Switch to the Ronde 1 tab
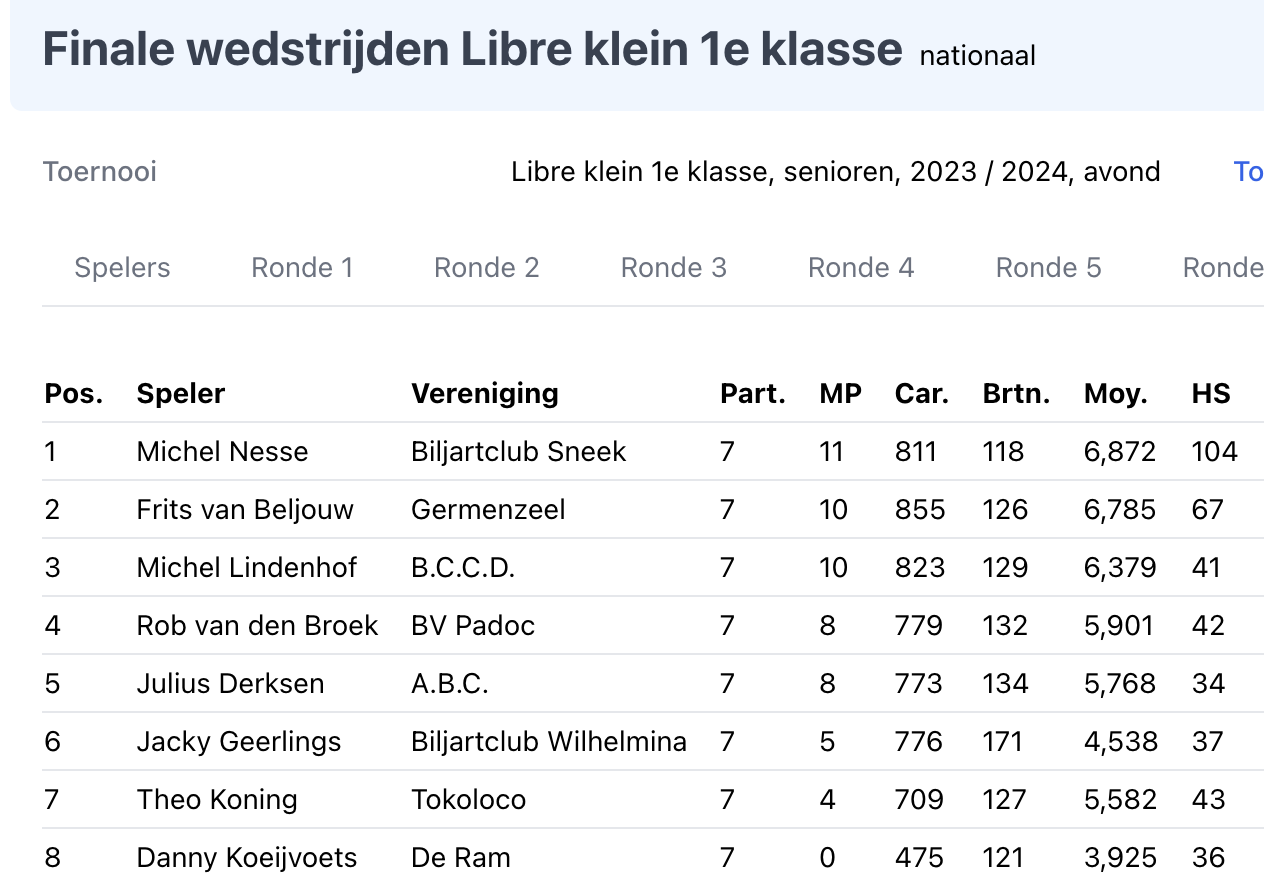The image size is (1264, 883). (302, 268)
